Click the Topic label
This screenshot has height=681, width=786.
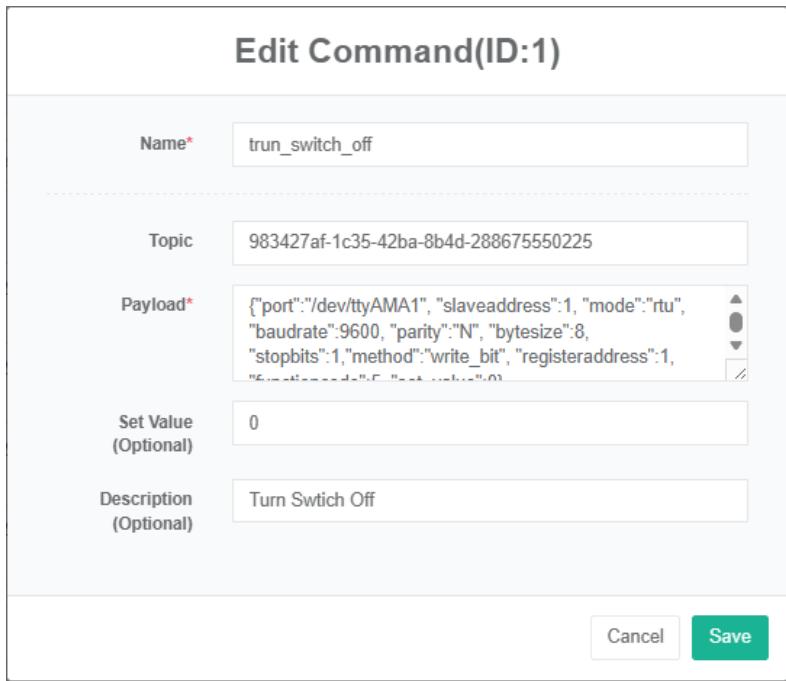click(174, 242)
